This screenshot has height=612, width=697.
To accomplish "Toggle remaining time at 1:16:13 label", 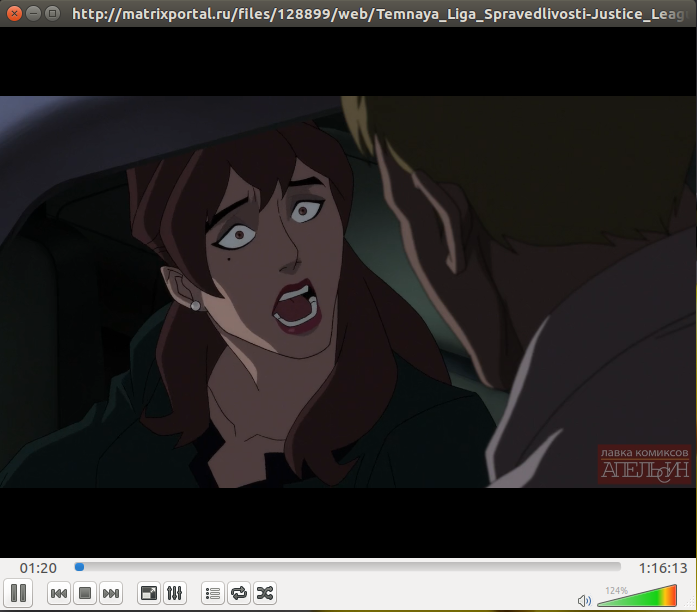I will pos(663,568).
